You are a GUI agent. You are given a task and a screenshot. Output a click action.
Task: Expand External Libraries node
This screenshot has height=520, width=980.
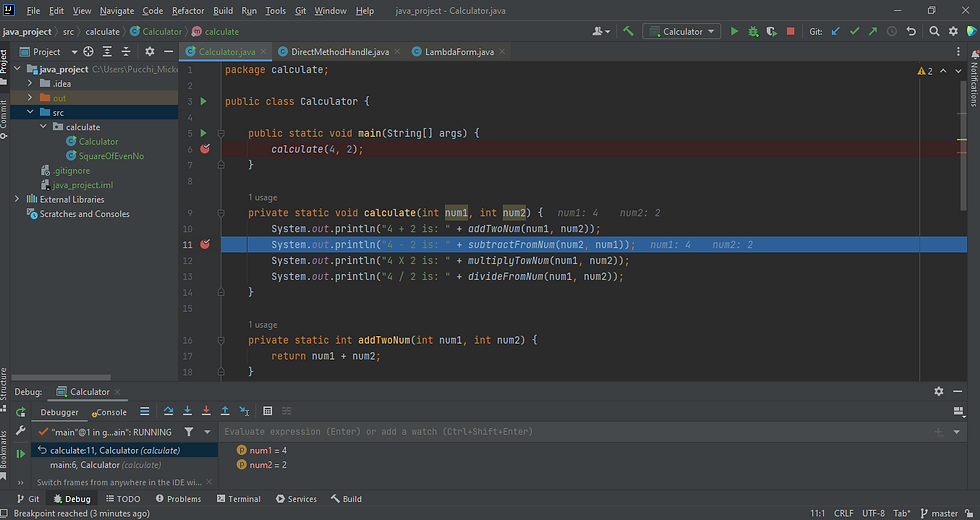click(17, 199)
